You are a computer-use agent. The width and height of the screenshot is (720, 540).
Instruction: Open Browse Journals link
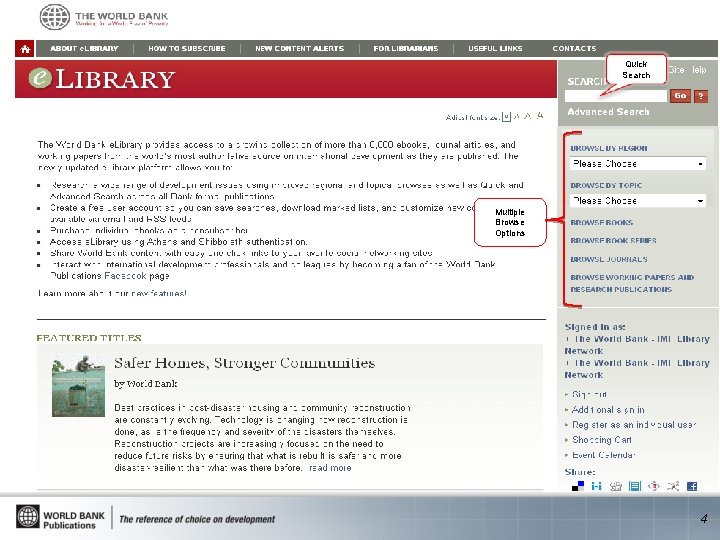tap(609, 259)
